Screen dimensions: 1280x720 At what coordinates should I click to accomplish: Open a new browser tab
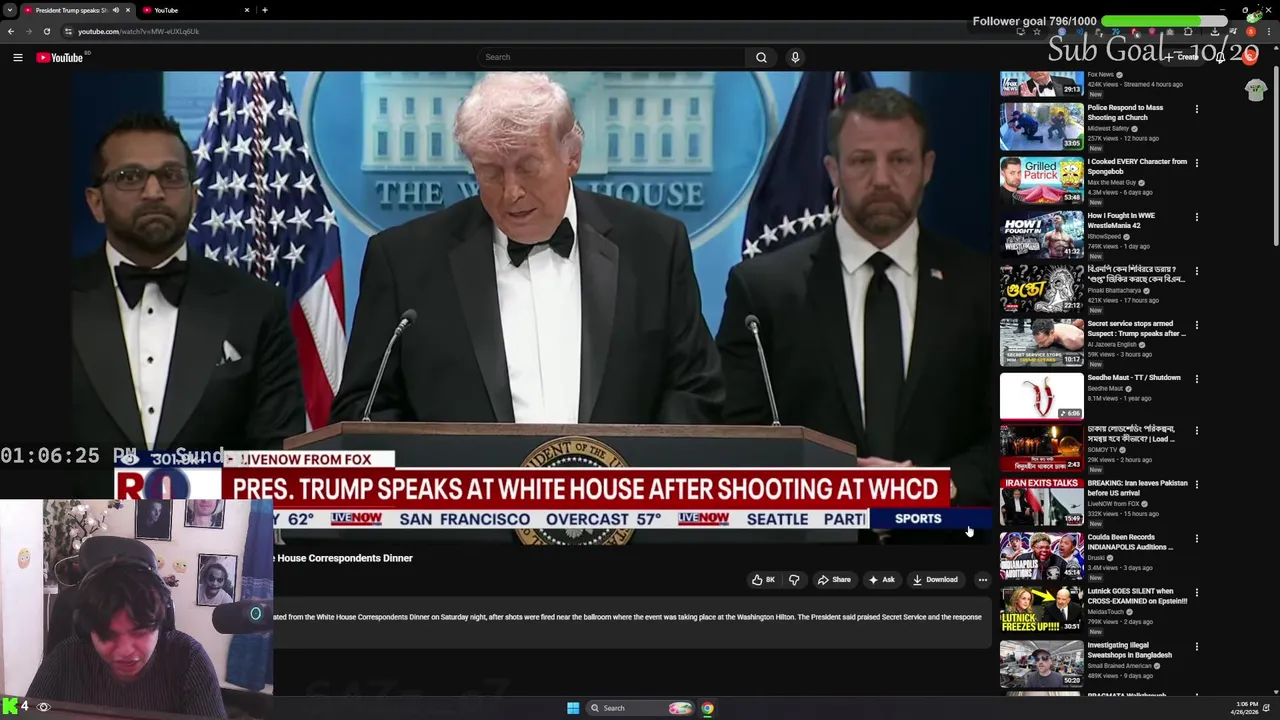point(265,10)
